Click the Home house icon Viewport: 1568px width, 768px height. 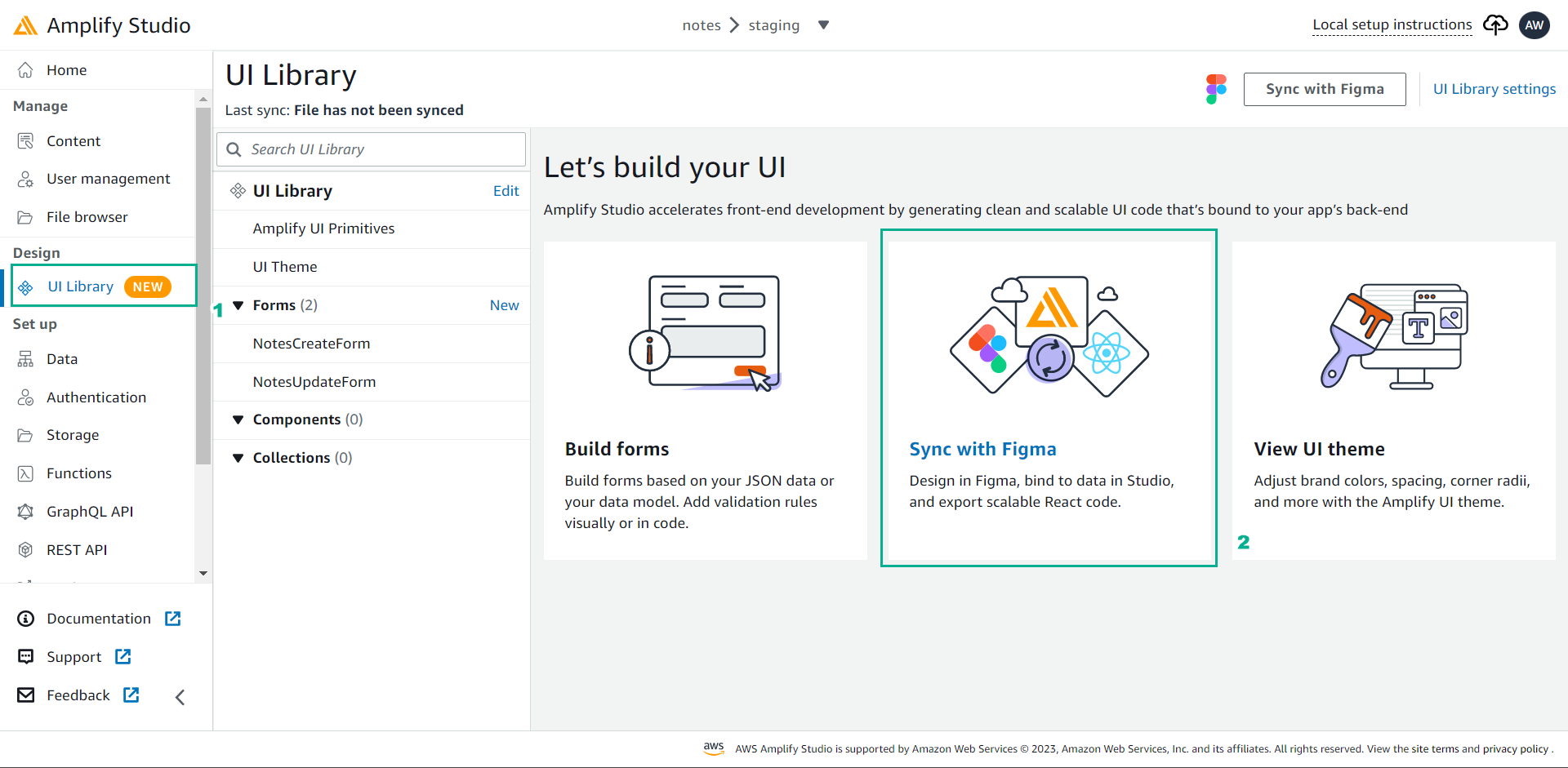pyautogui.click(x=25, y=70)
